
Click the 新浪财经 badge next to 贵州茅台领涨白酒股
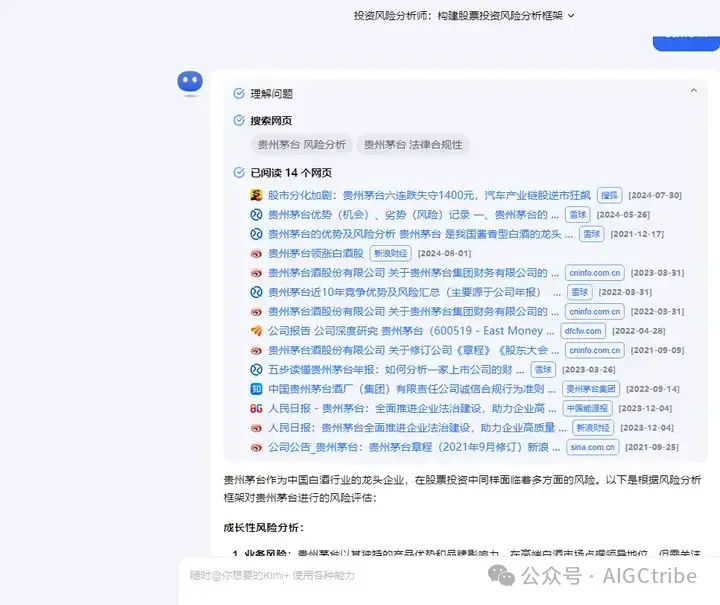pyautogui.click(x=391, y=253)
